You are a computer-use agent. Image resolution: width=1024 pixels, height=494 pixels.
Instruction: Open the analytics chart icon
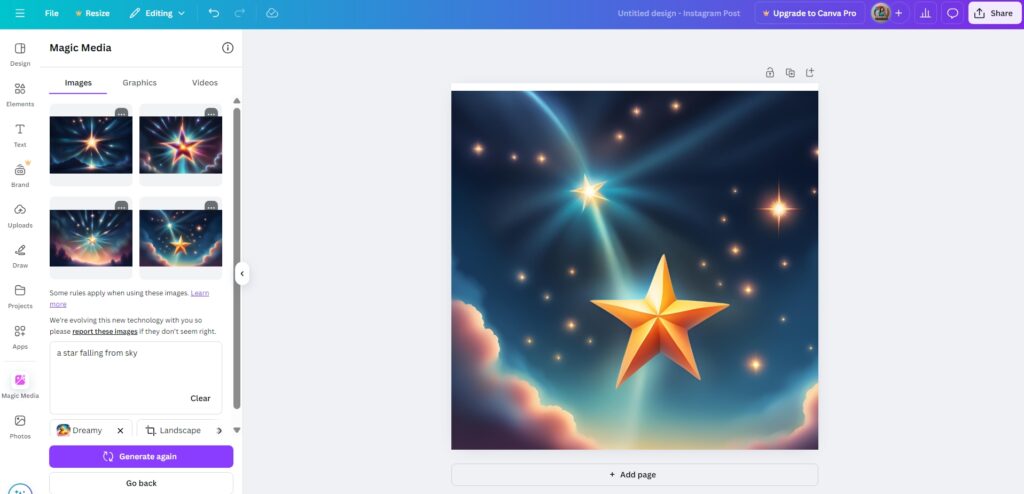[925, 13]
